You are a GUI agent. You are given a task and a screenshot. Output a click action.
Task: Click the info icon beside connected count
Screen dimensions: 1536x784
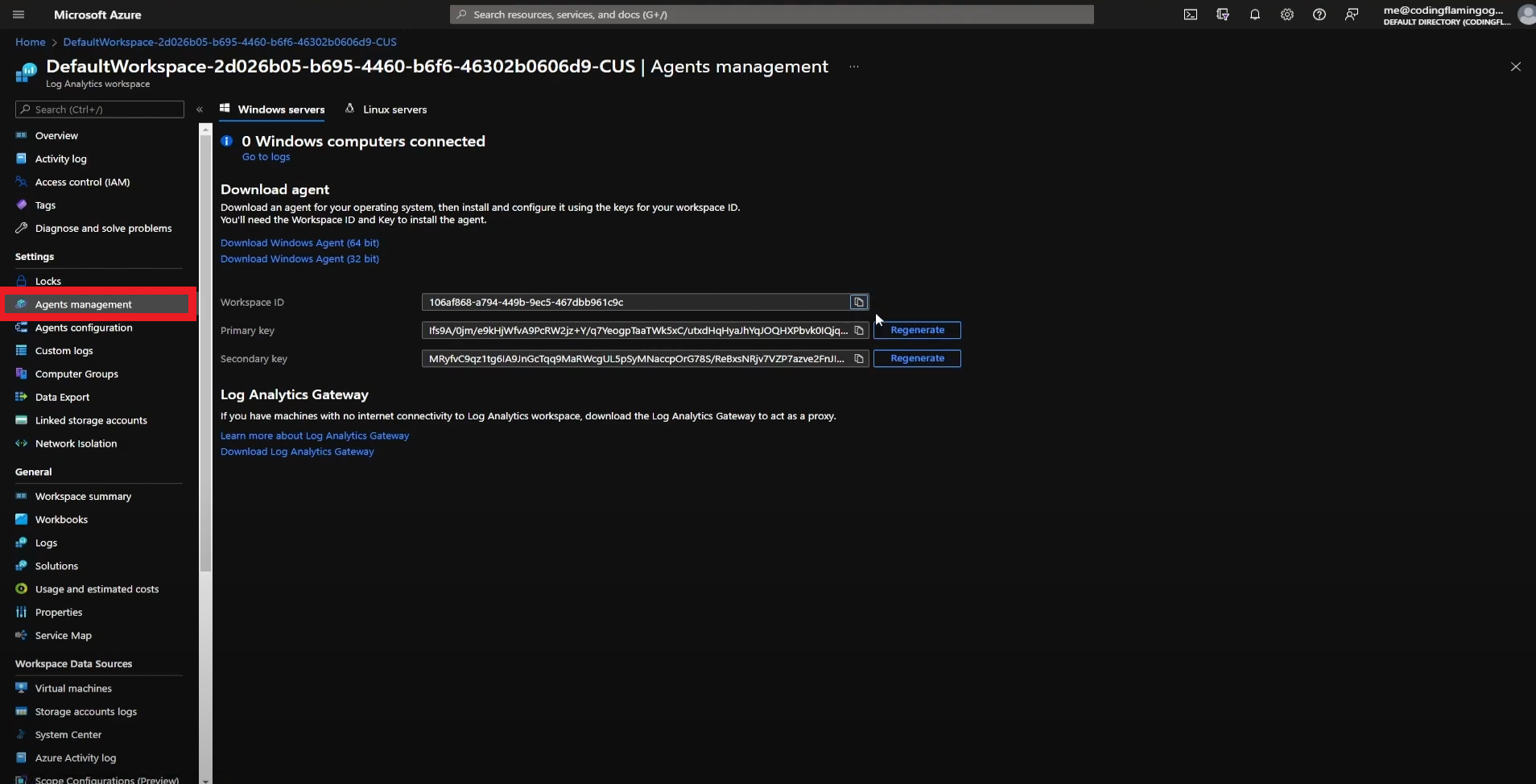227,141
